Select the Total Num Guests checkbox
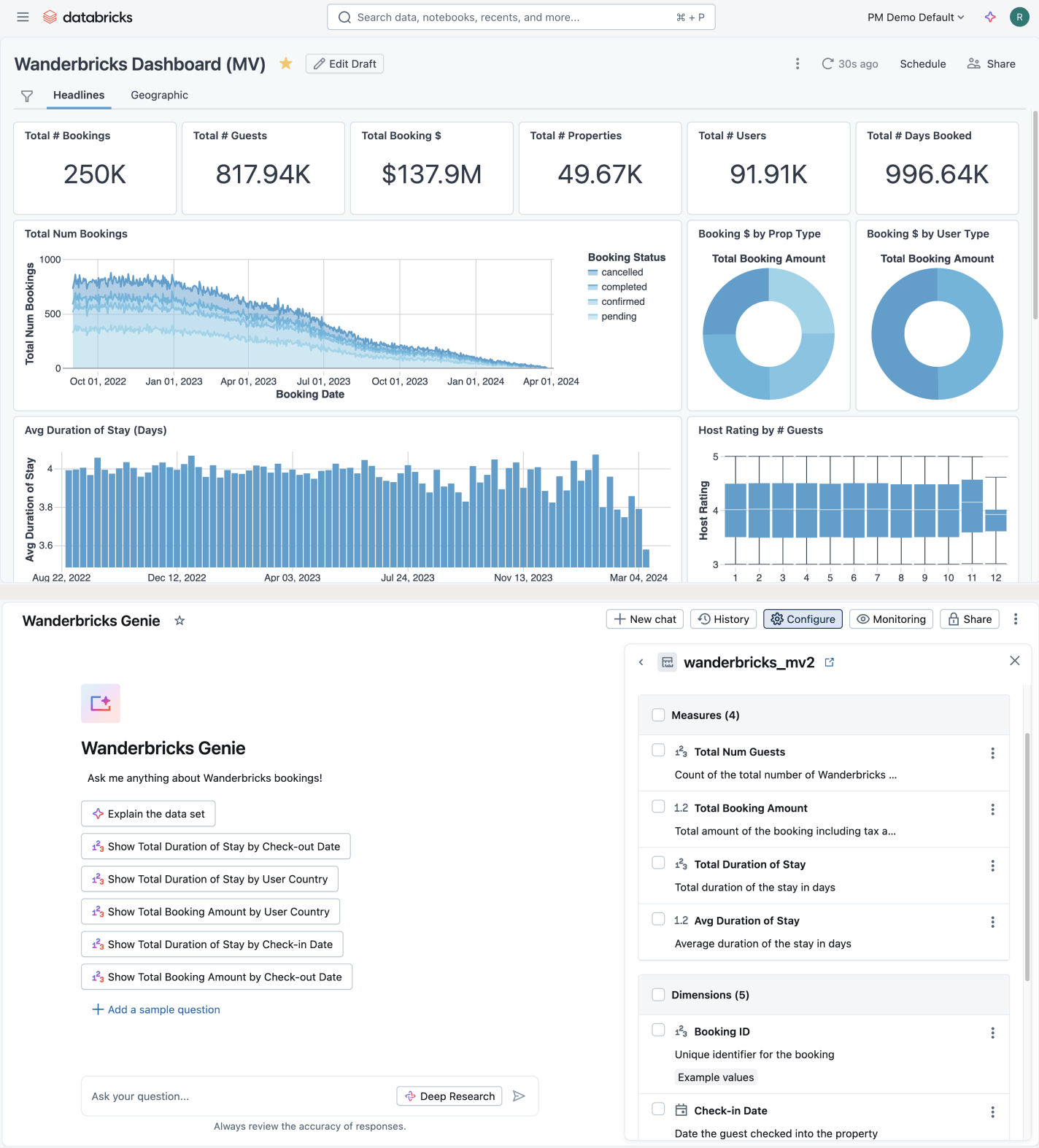Viewport: 1039px width, 1148px height. coord(658,751)
